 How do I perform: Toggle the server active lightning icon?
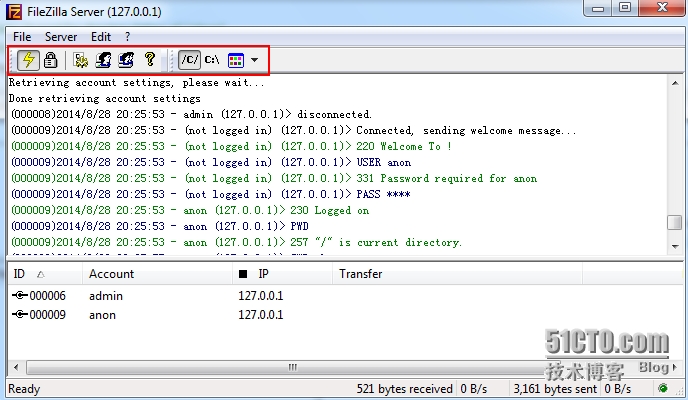point(28,60)
